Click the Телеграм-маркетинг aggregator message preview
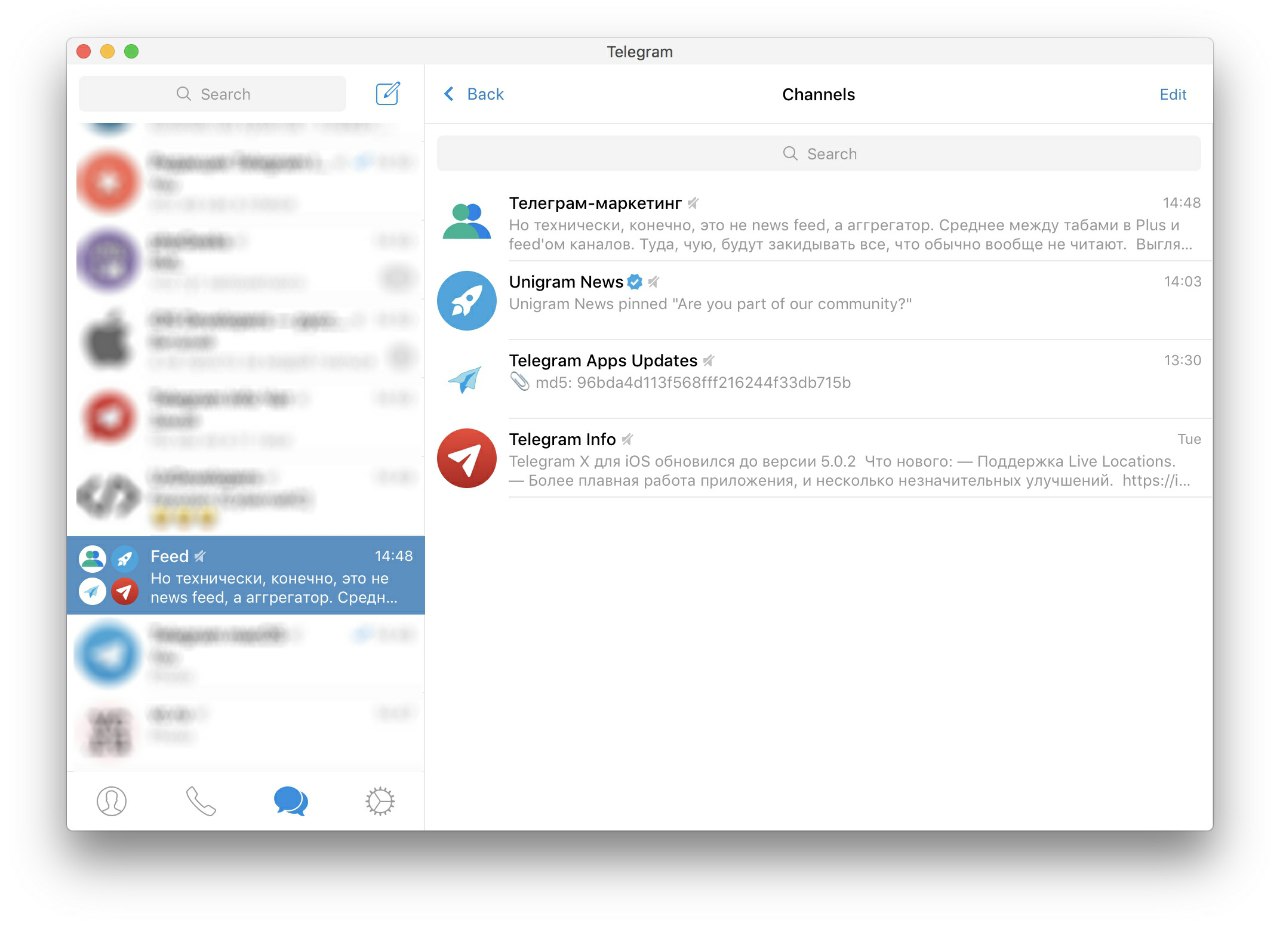Image resolution: width=1280 pixels, height=926 pixels. coord(851,235)
